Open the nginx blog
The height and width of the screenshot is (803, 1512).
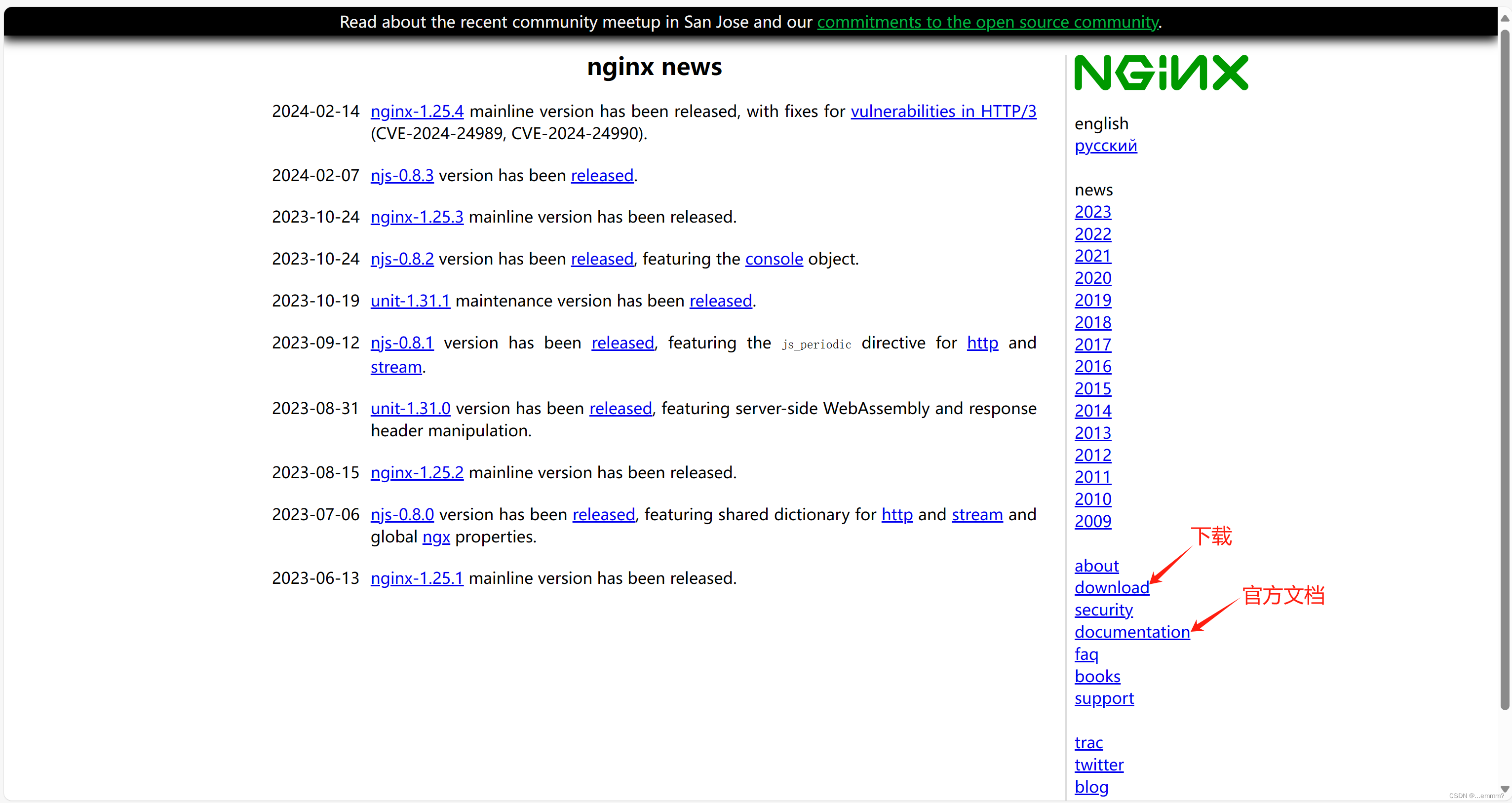point(1091,787)
